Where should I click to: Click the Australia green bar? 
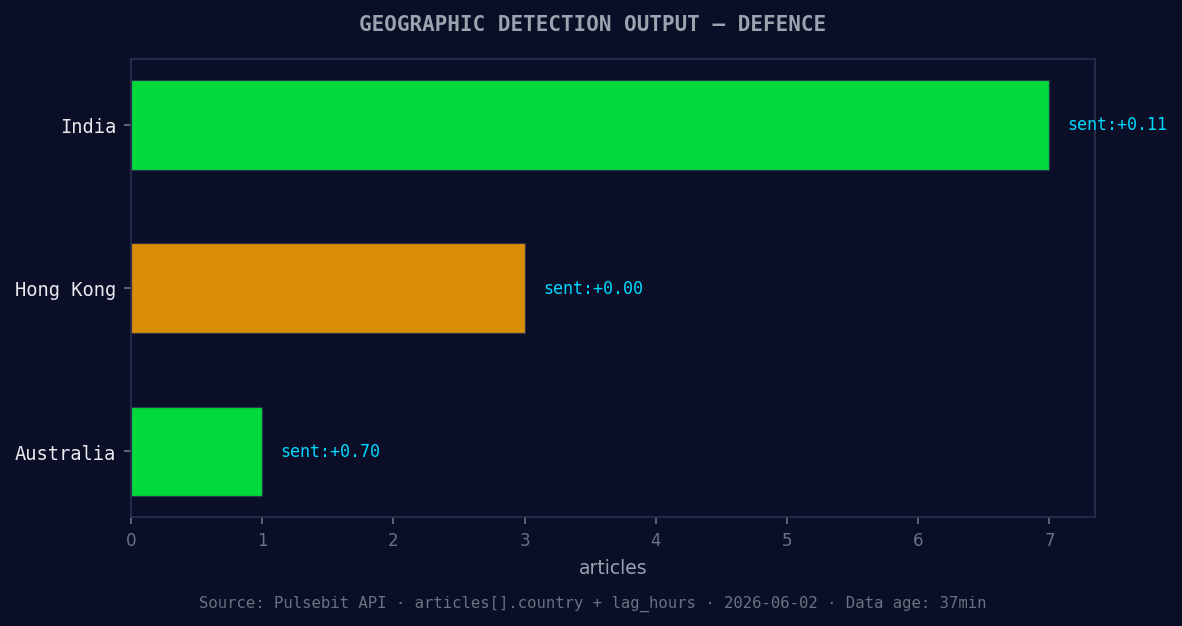click(197, 452)
